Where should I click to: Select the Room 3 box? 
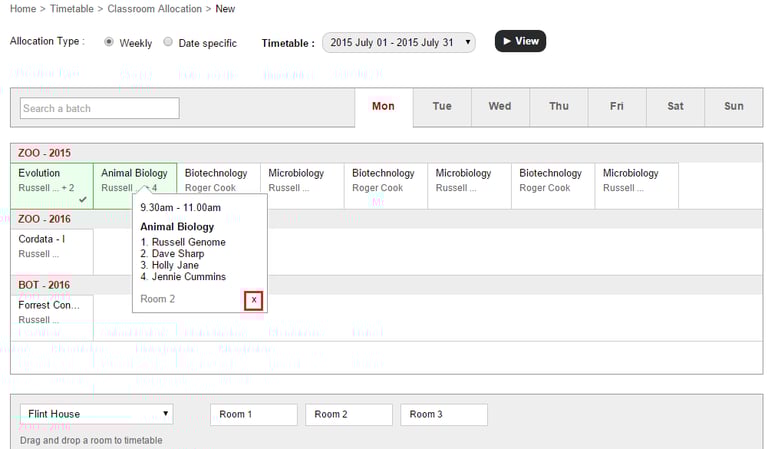click(444, 414)
